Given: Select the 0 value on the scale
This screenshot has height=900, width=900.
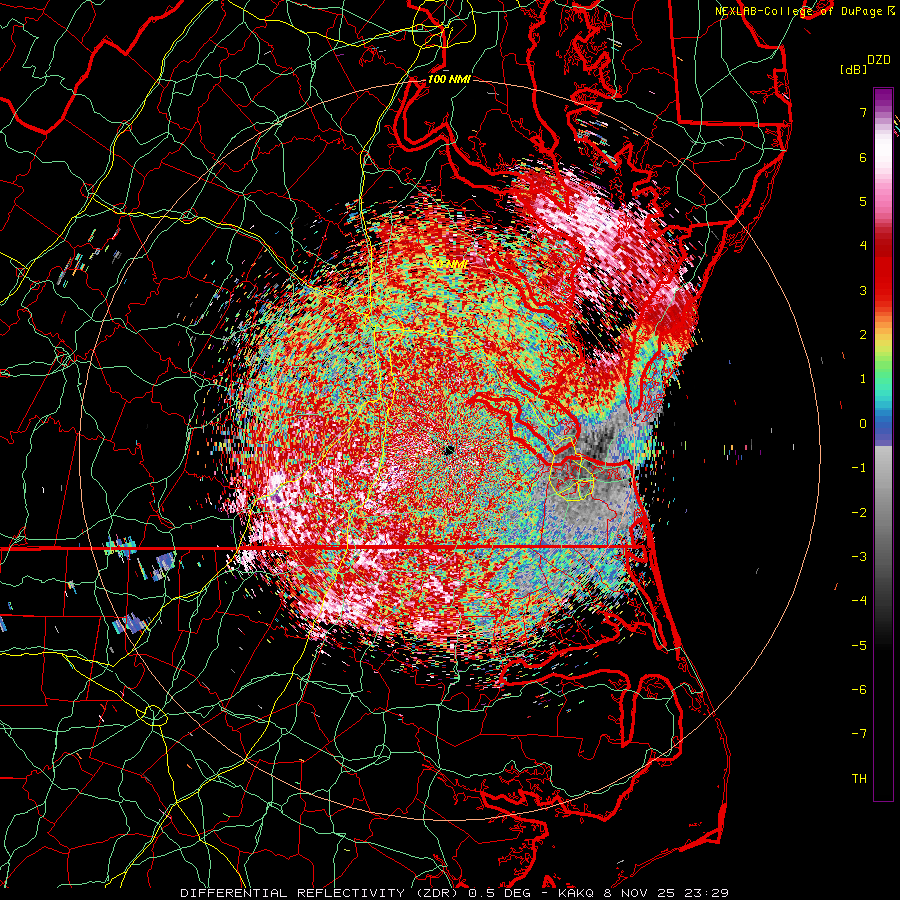Looking at the screenshot, I should tap(863, 424).
